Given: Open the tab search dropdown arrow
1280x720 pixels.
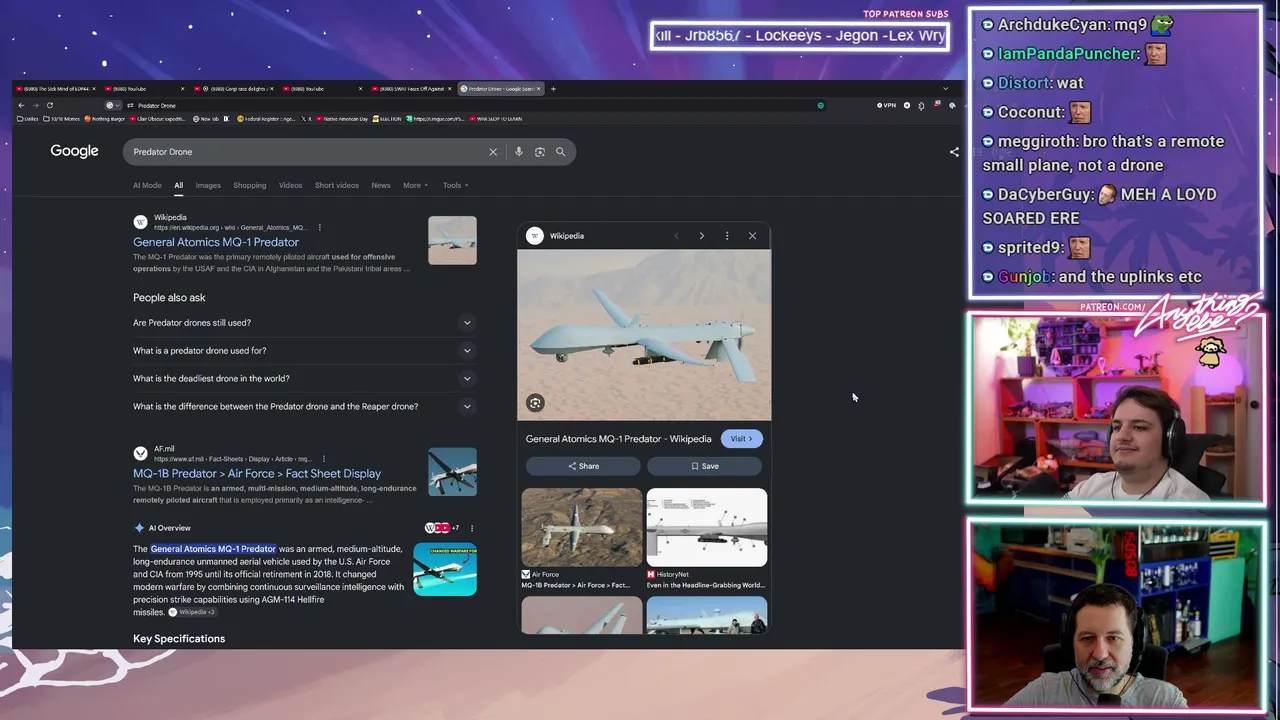Looking at the screenshot, I should click(945, 89).
